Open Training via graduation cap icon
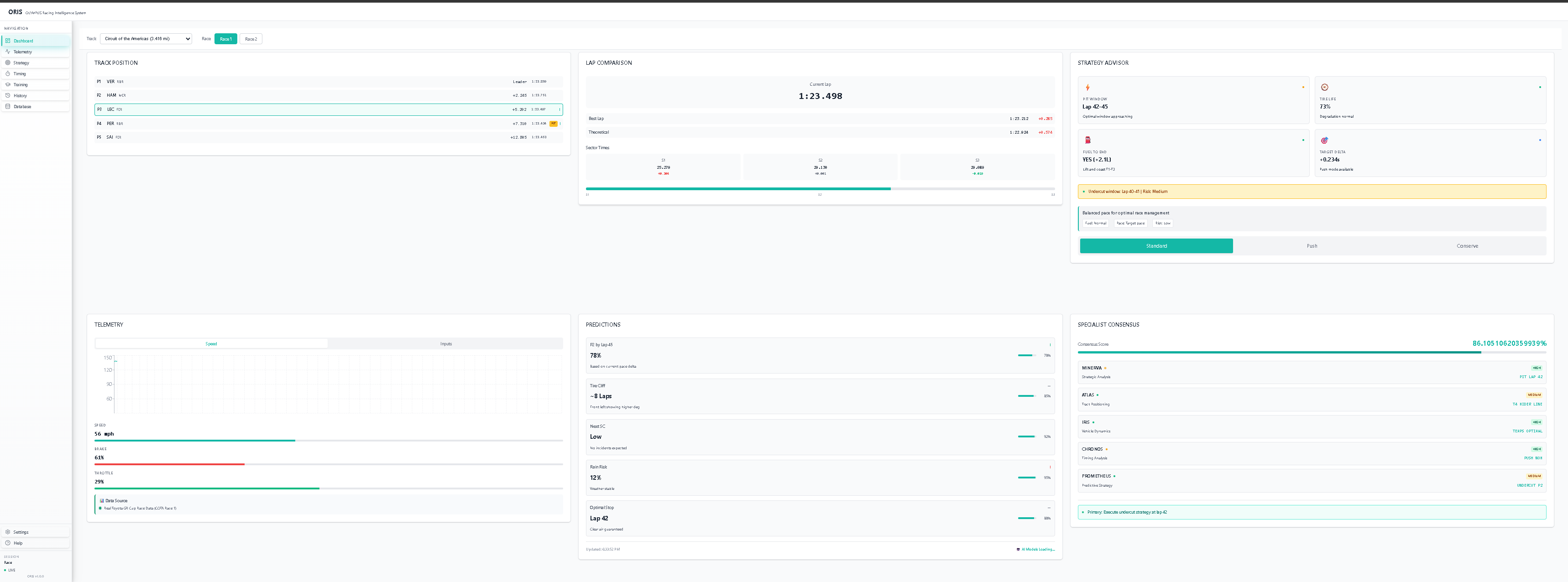The height and width of the screenshot is (582, 1568). 8,84
